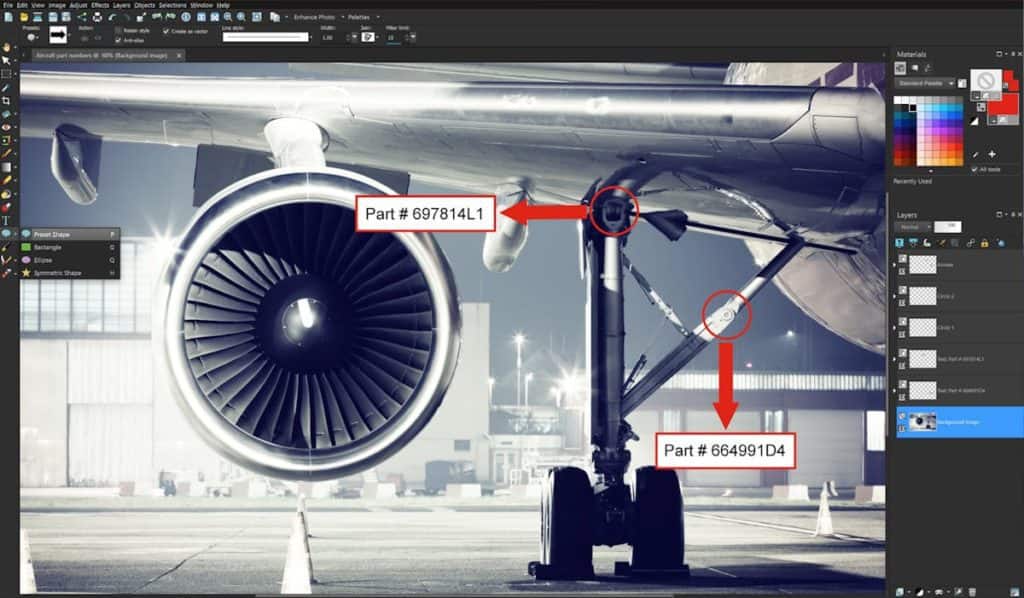Viewport: 1024px width, 598px height.
Task: Select the Dropper tool
Action: pyautogui.click(x=6, y=88)
